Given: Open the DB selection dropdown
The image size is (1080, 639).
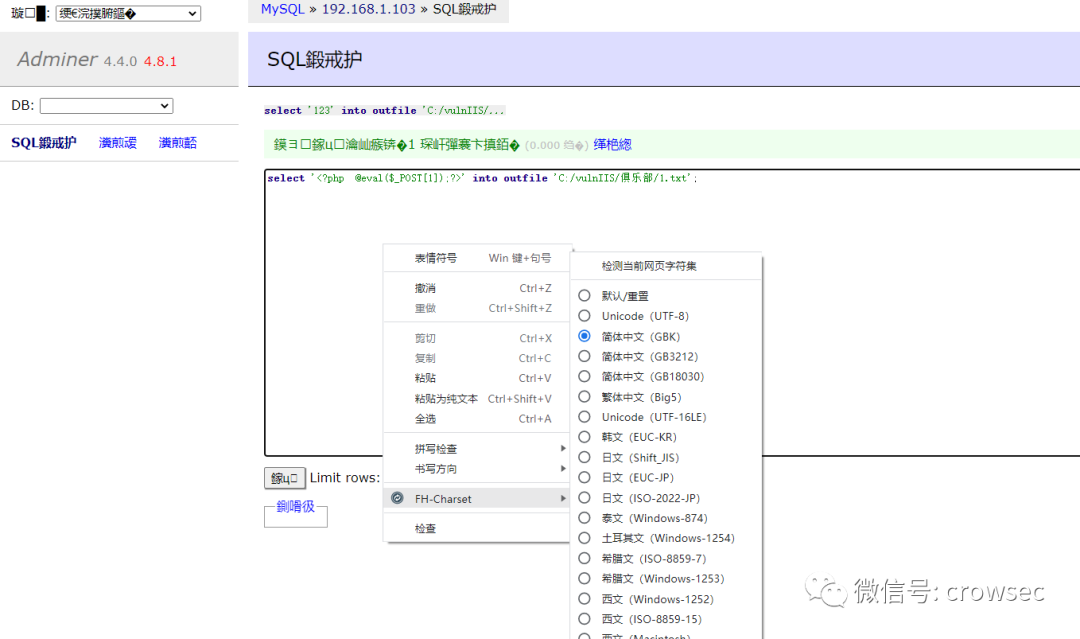Looking at the screenshot, I should click(106, 105).
